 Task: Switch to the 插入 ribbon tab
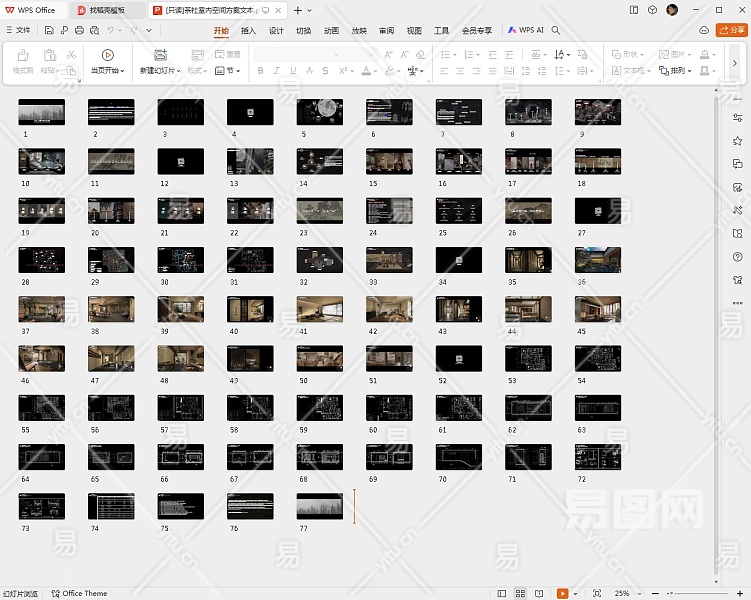pos(249,30)
